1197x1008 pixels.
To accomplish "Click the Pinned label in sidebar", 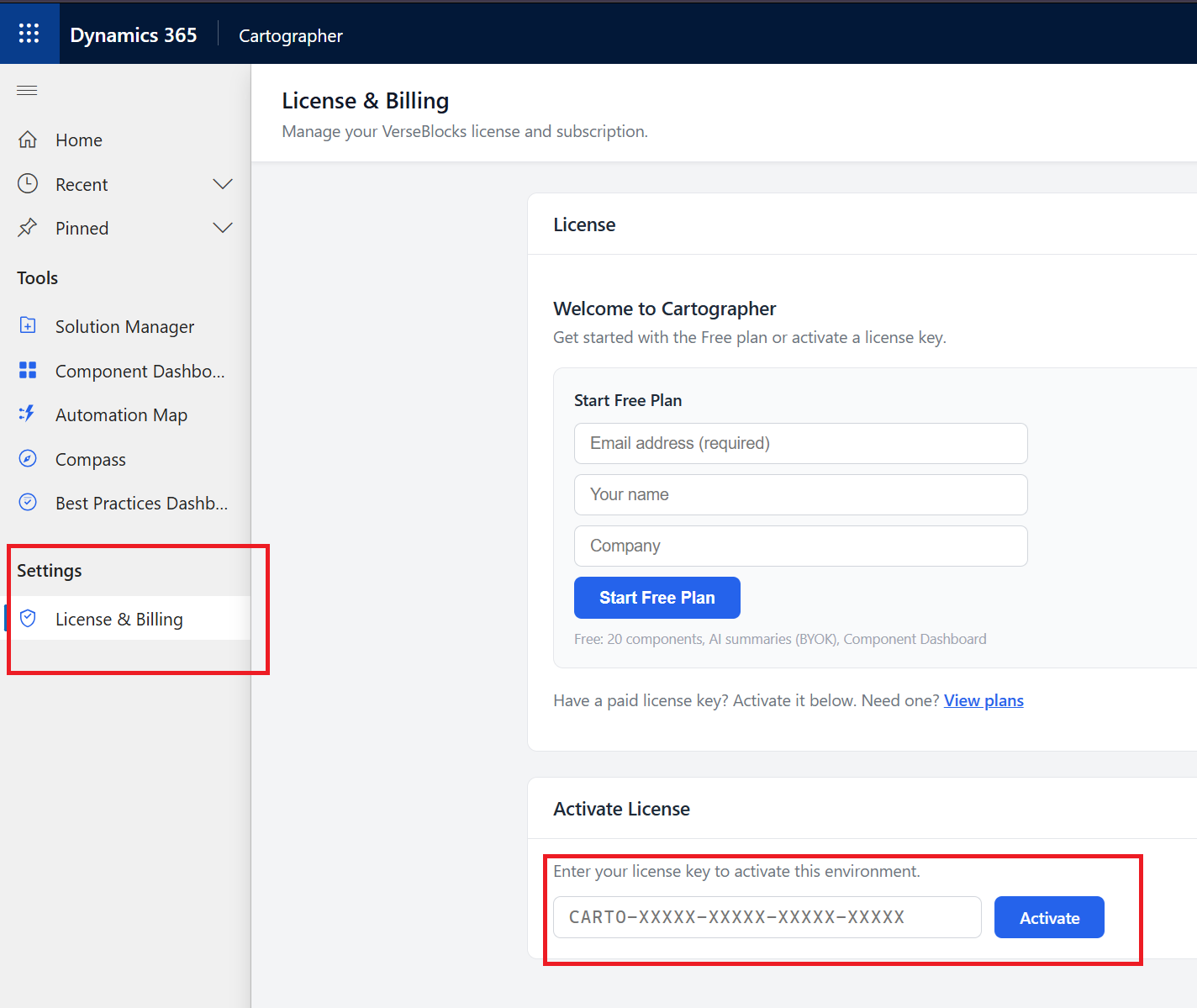I will tap(82, 228).
